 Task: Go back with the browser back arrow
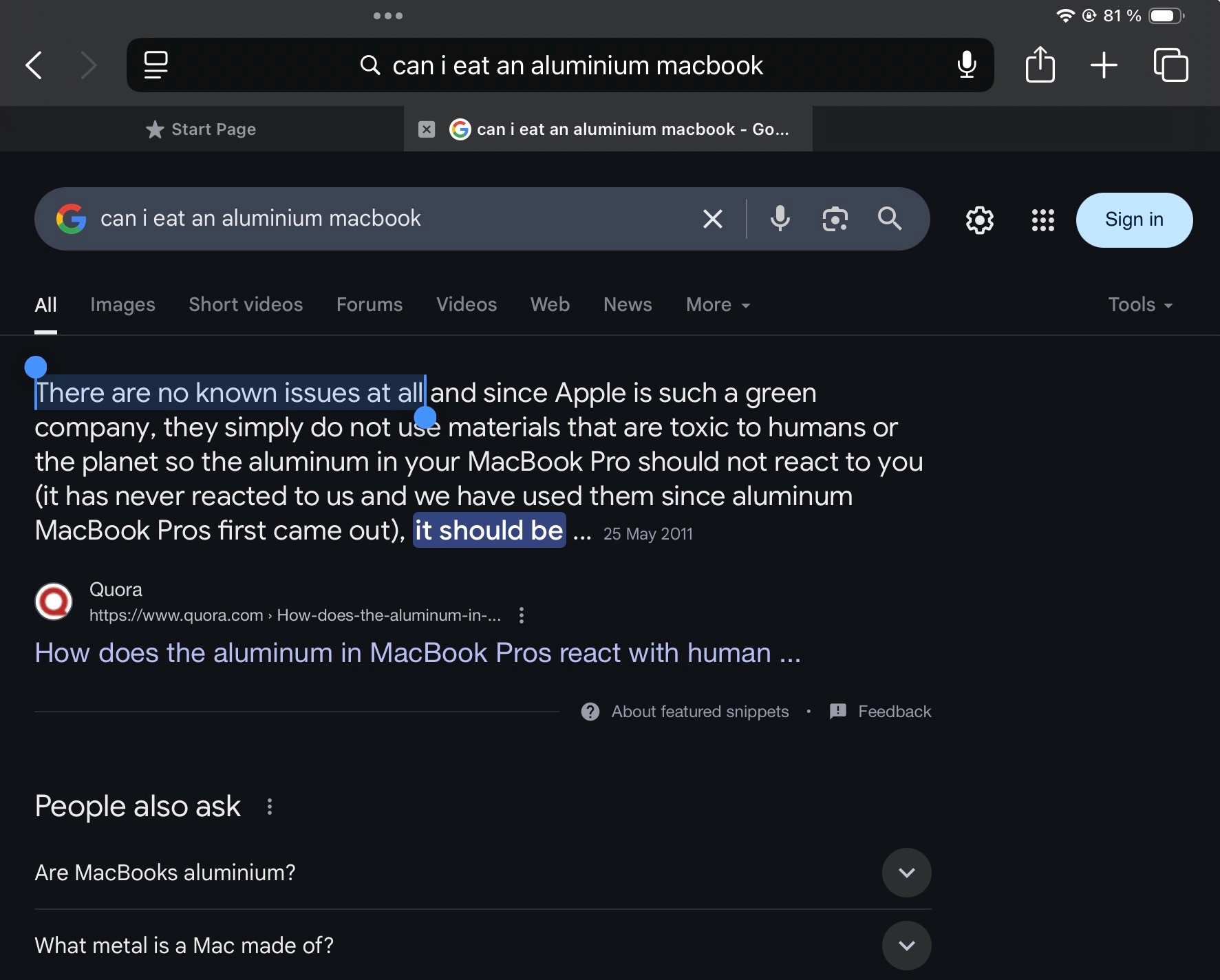coord(34,65)
